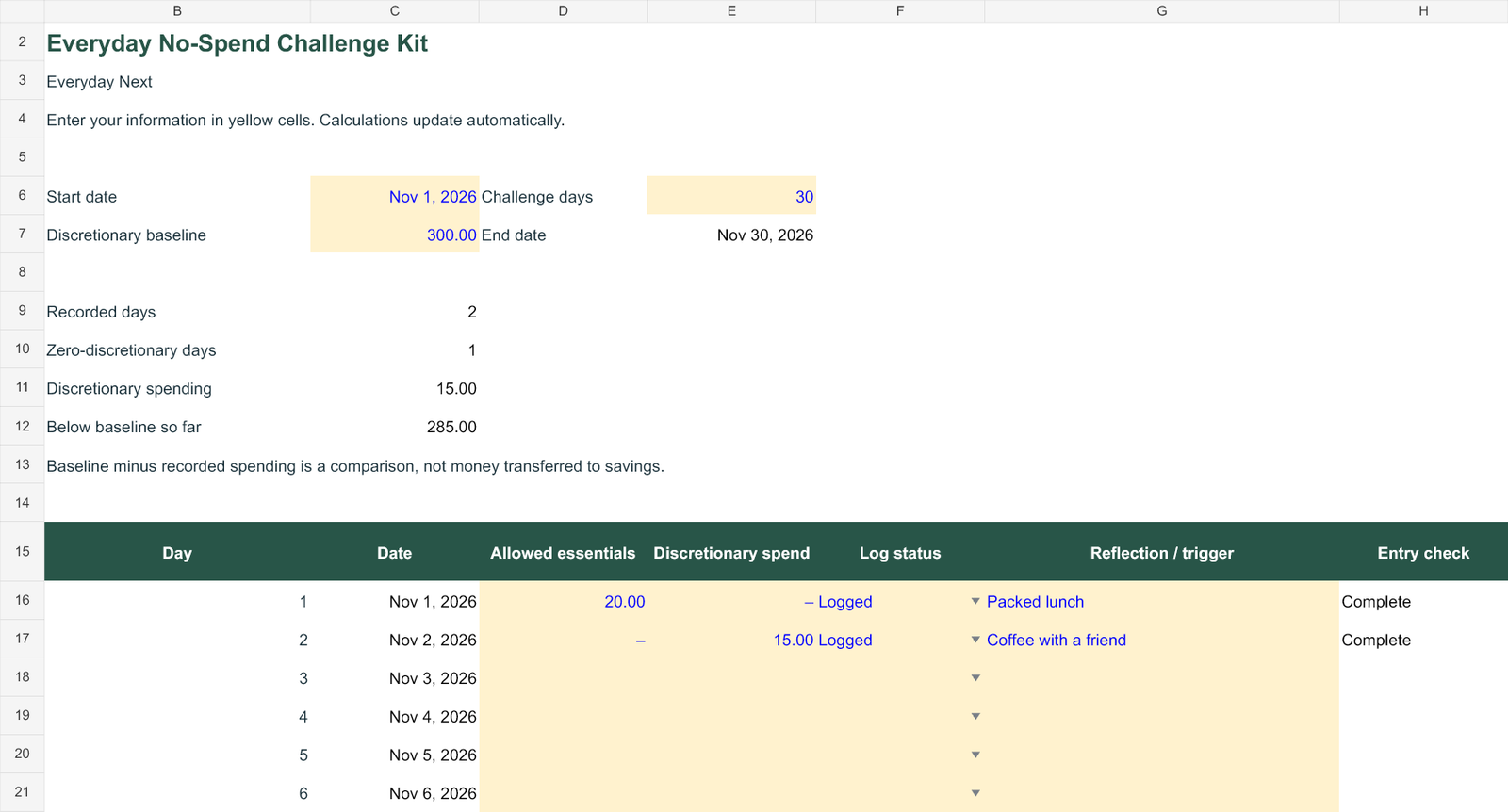Click the title Everyday No-Spend Challenge Kit

238,43
